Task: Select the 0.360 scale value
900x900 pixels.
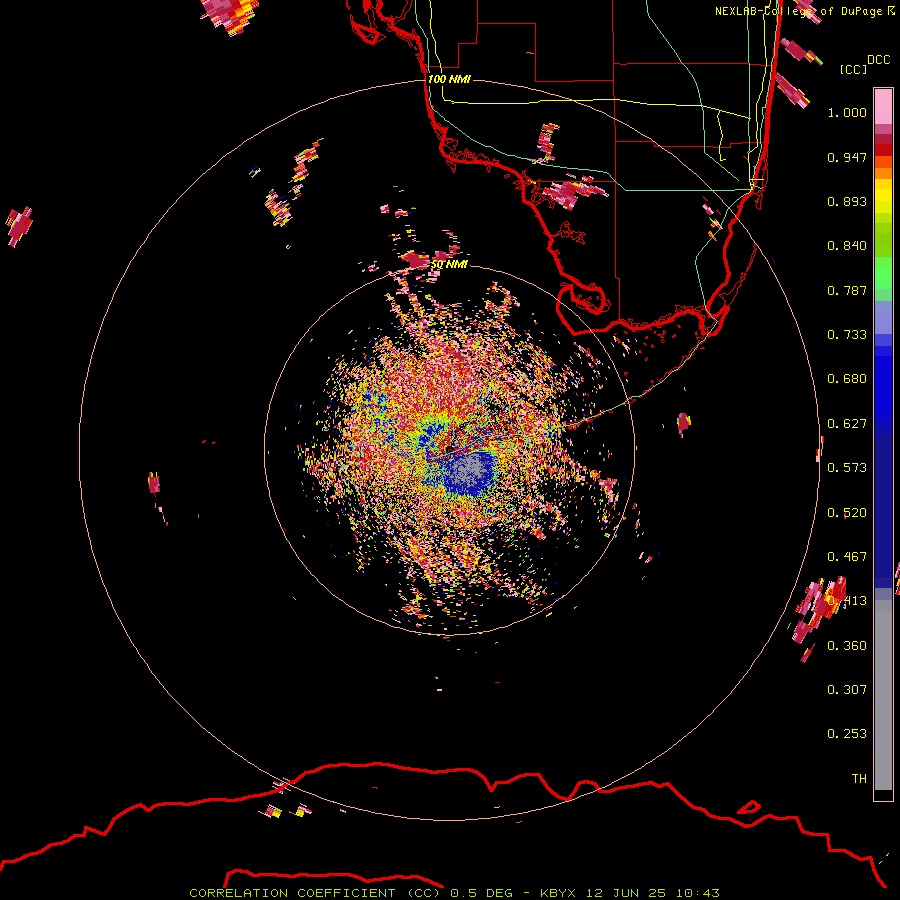Action: (x=847, y=646)
